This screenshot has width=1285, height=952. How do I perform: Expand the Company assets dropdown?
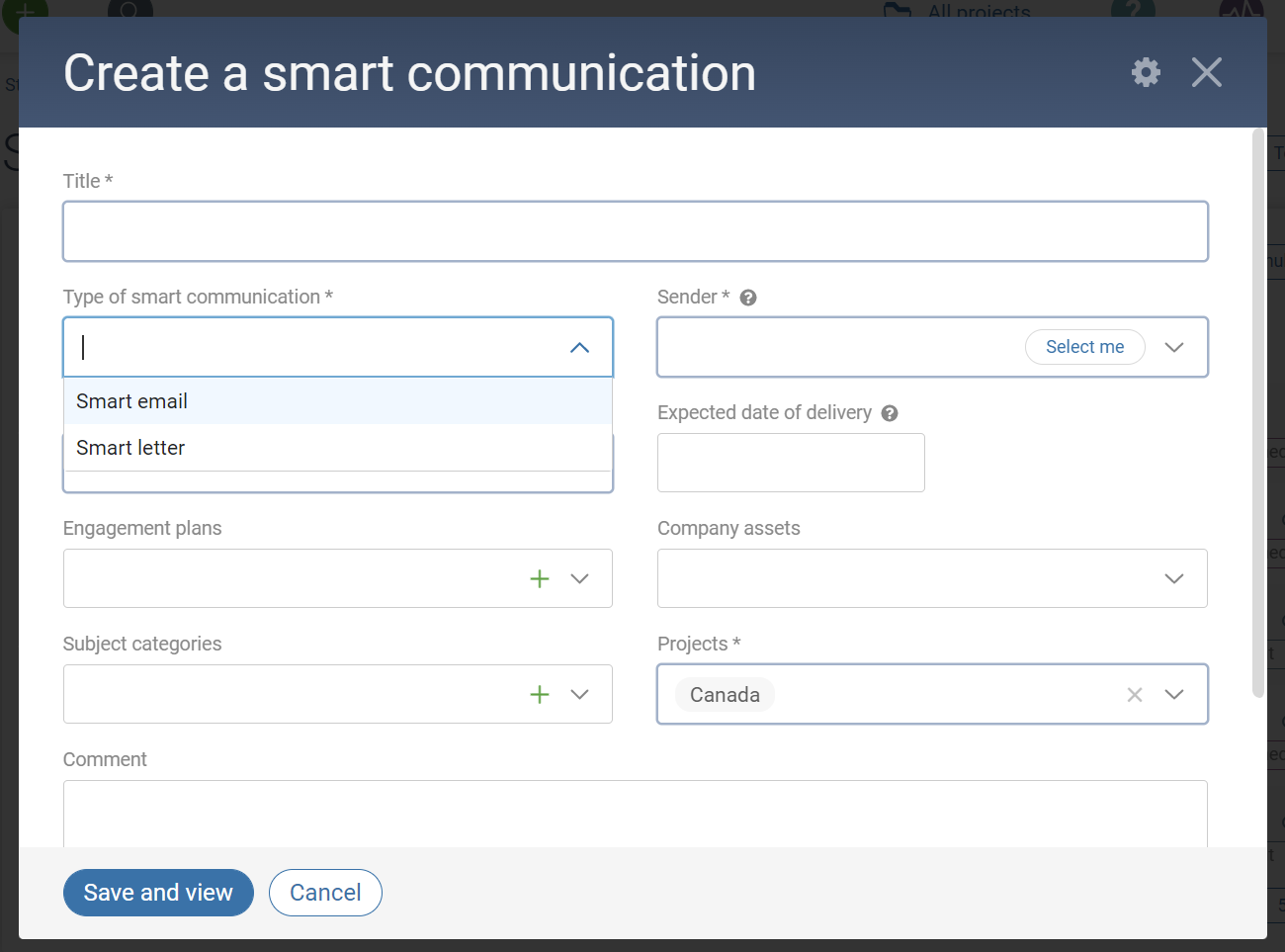click(x=1174, y=578)
